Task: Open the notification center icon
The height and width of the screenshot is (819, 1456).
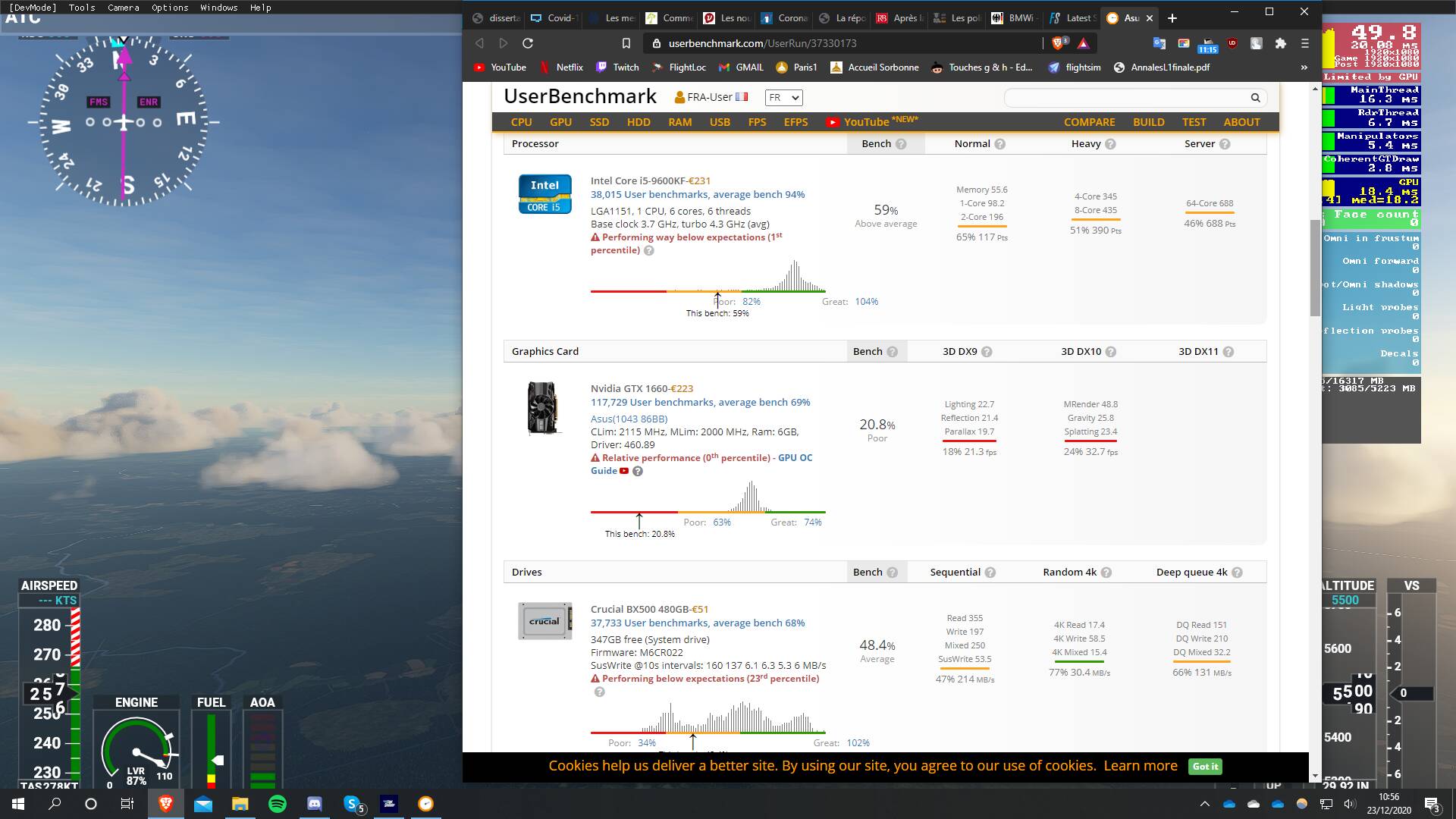Action: [1431, 804]
